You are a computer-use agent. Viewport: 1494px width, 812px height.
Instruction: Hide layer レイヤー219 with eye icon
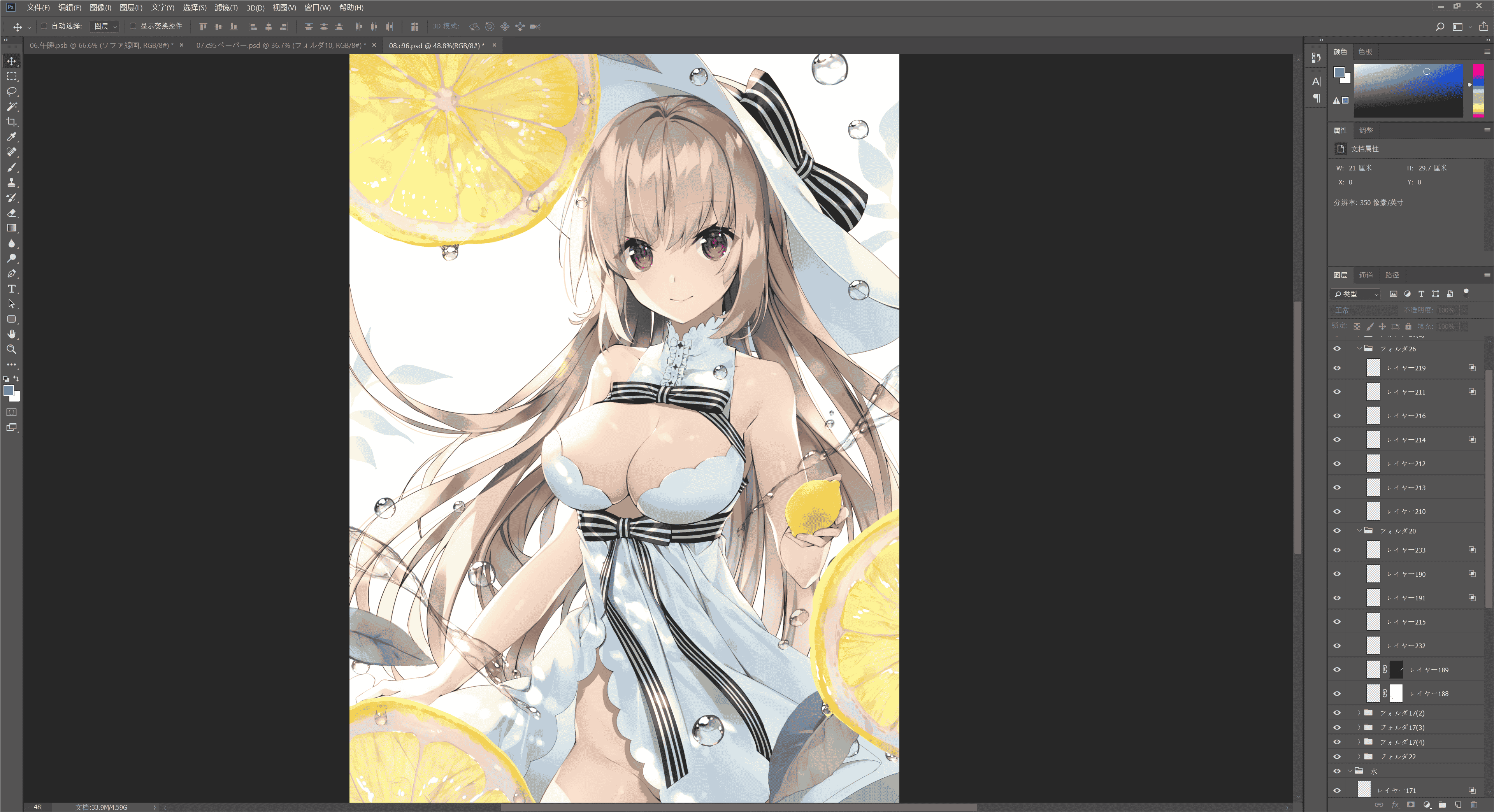coord(1337,368)
